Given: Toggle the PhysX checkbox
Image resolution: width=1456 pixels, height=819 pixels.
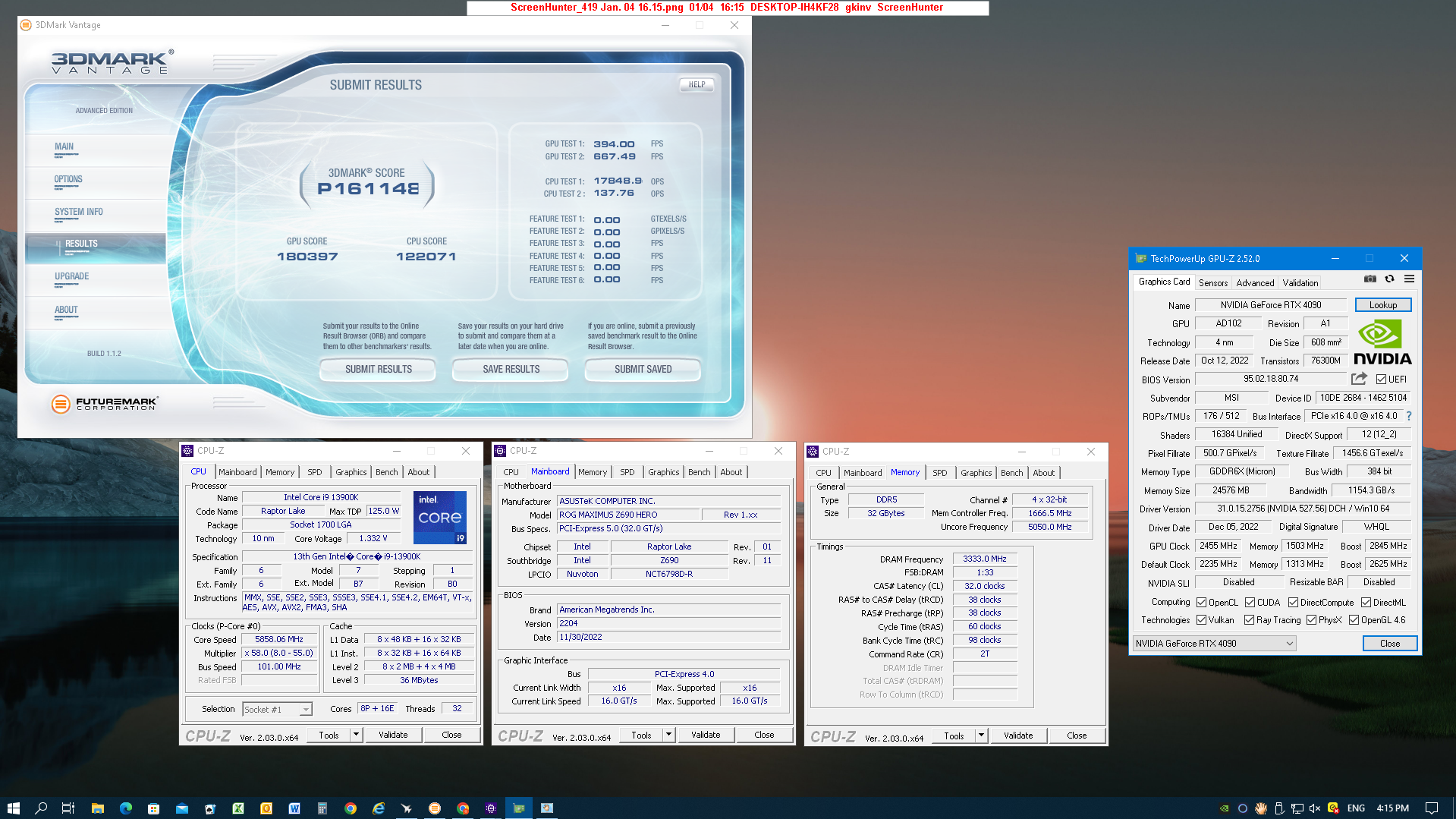Looking at the screenshot, I should coord(1311,619).
